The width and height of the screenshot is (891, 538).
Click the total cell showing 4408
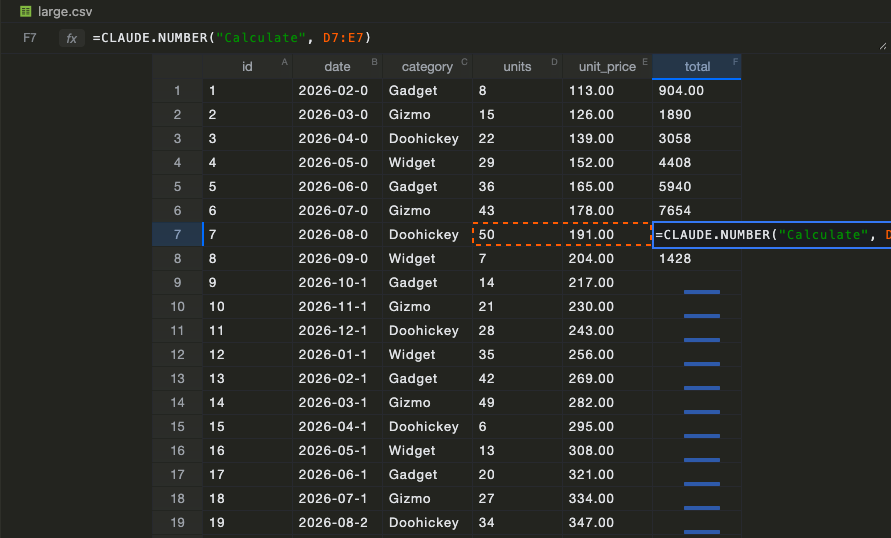697,162
